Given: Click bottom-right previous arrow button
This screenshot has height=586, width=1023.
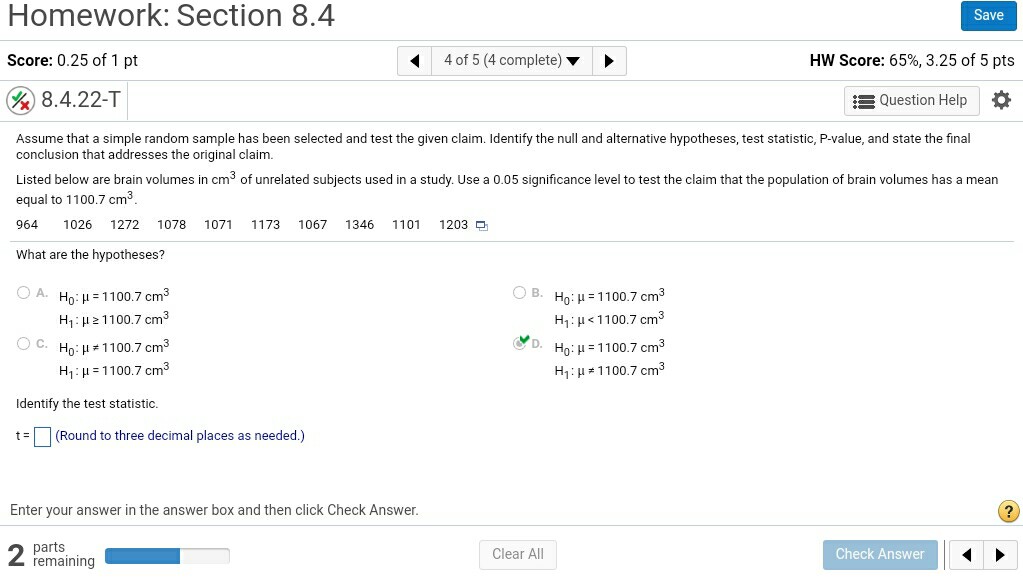Looking at the screenshot, I should tap(967, 554).
